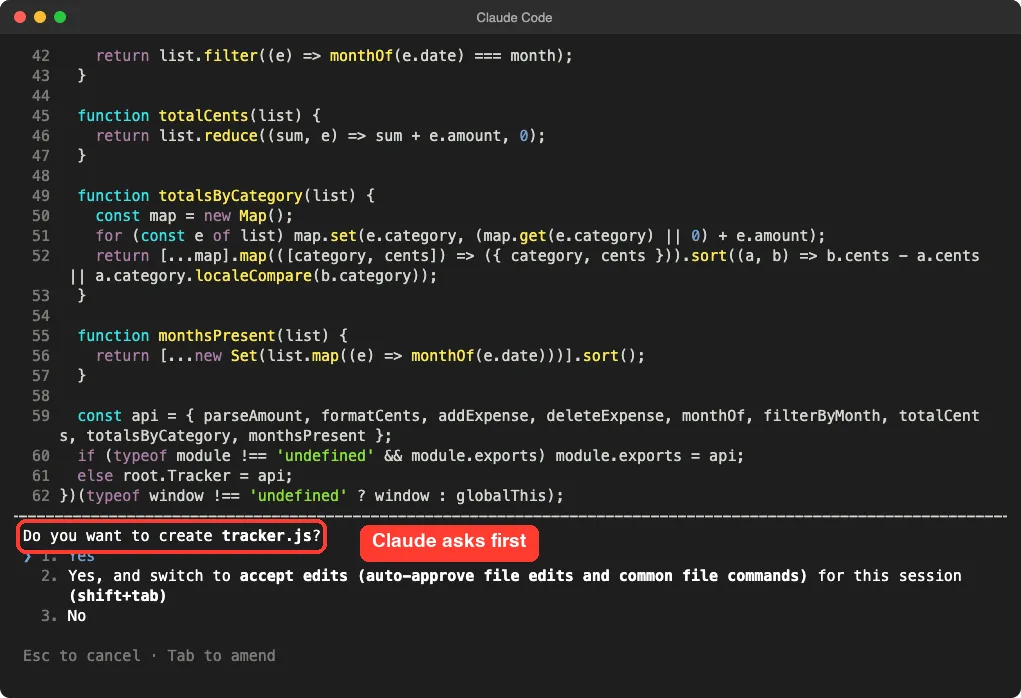Click line 42 'return list.filter' code
Screen dimensions: 1021x698
(334, 56)
